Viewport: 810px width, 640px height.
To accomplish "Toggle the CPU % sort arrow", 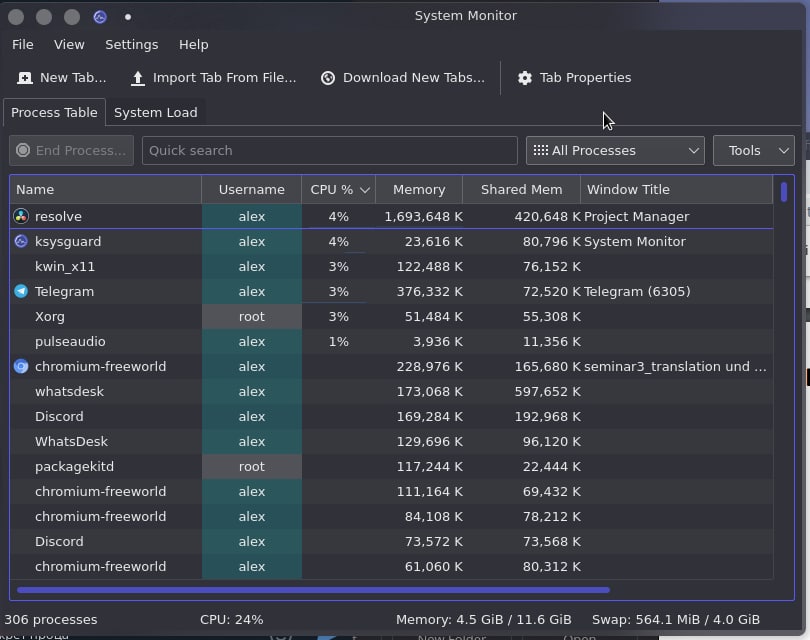I will tap(365, 190).
